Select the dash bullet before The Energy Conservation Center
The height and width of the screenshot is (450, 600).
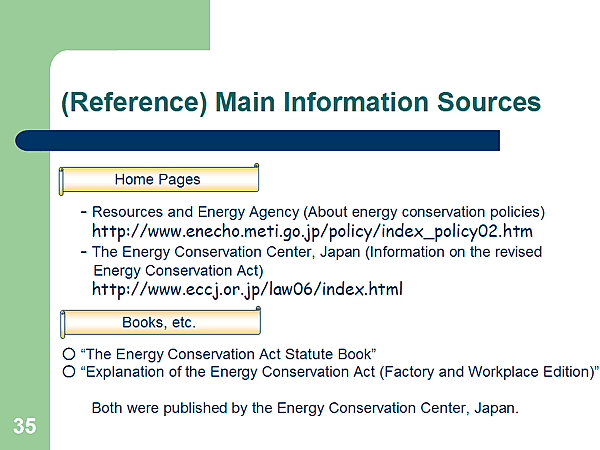coord(83,252)
